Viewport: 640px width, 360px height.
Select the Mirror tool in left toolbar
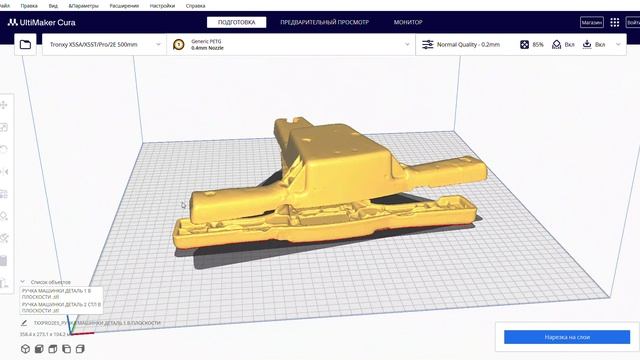click(4, 172)
